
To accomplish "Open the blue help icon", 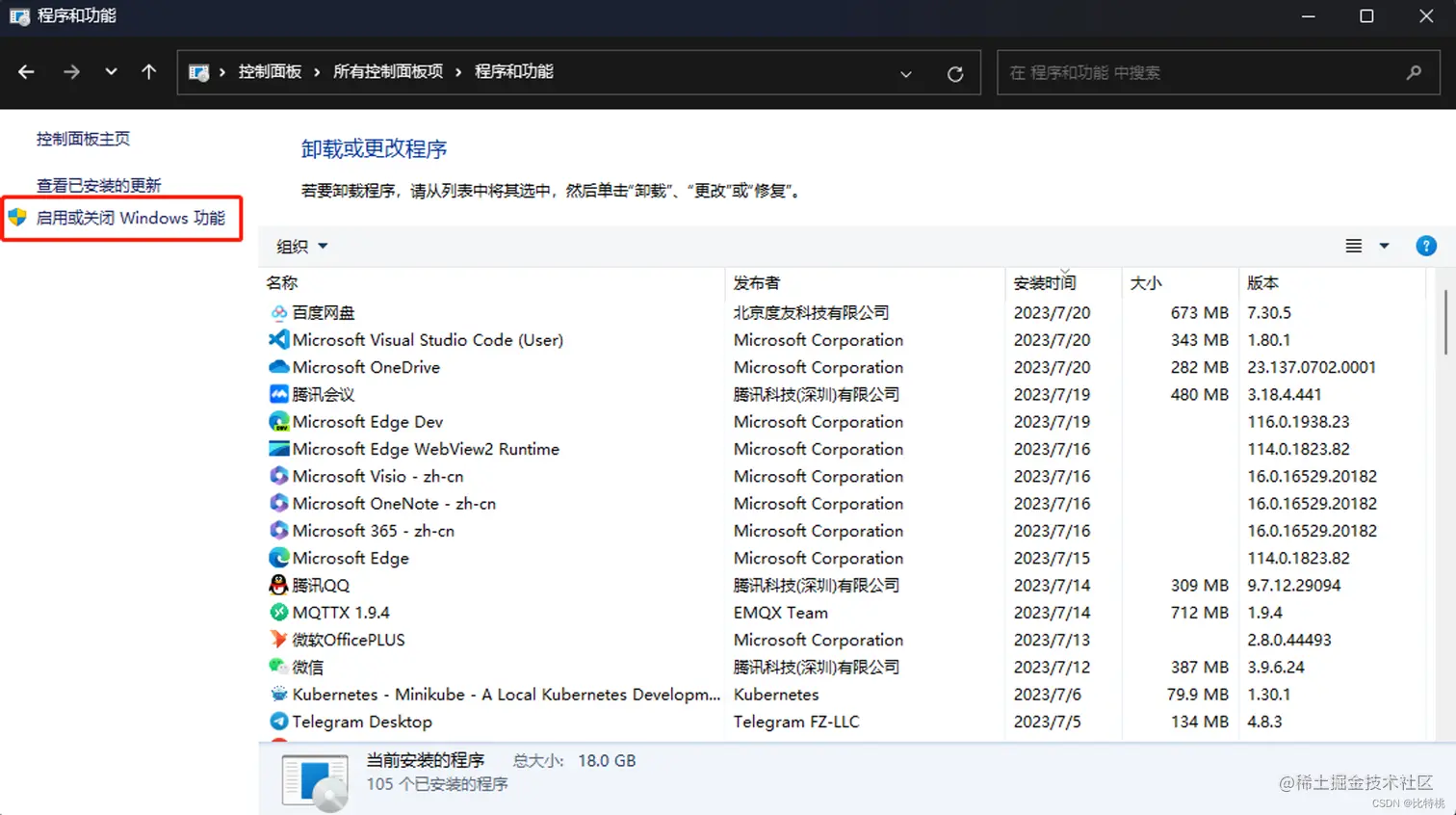I will (x=1426, y=246).
